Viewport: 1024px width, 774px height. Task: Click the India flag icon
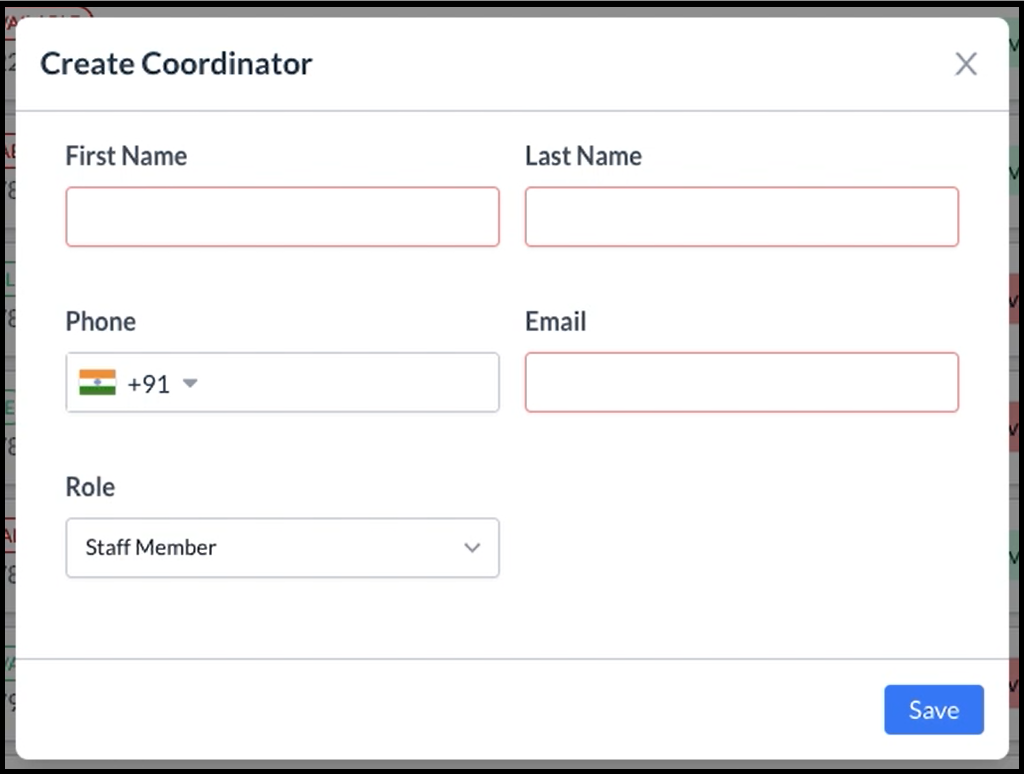(x=95, y=383)
